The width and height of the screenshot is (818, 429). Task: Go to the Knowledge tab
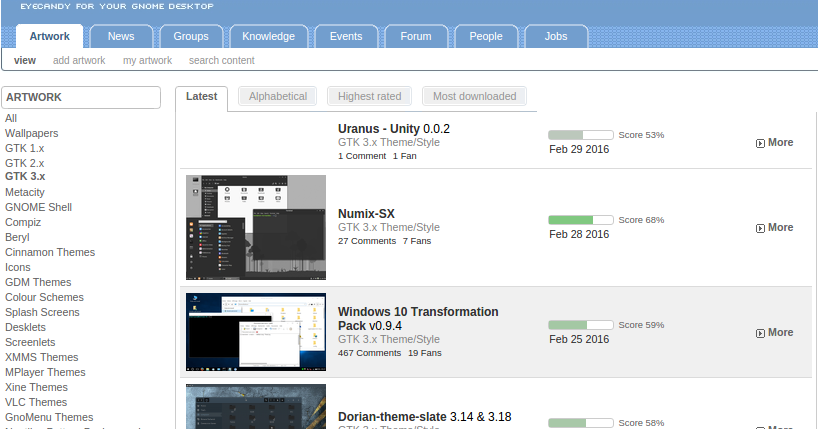268,37
